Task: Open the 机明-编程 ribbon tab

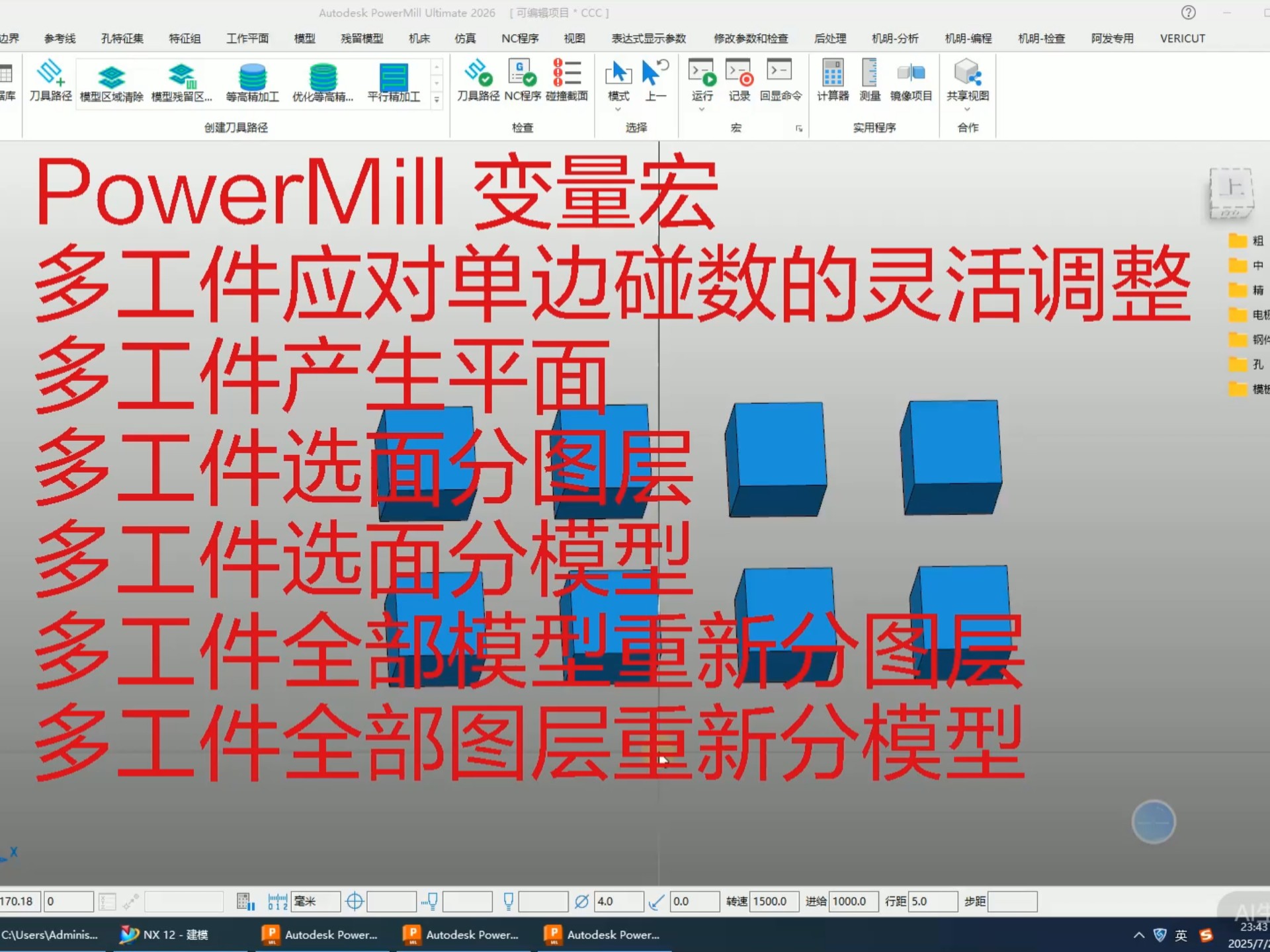Action: pyautogui.click(x=968, y=38)
